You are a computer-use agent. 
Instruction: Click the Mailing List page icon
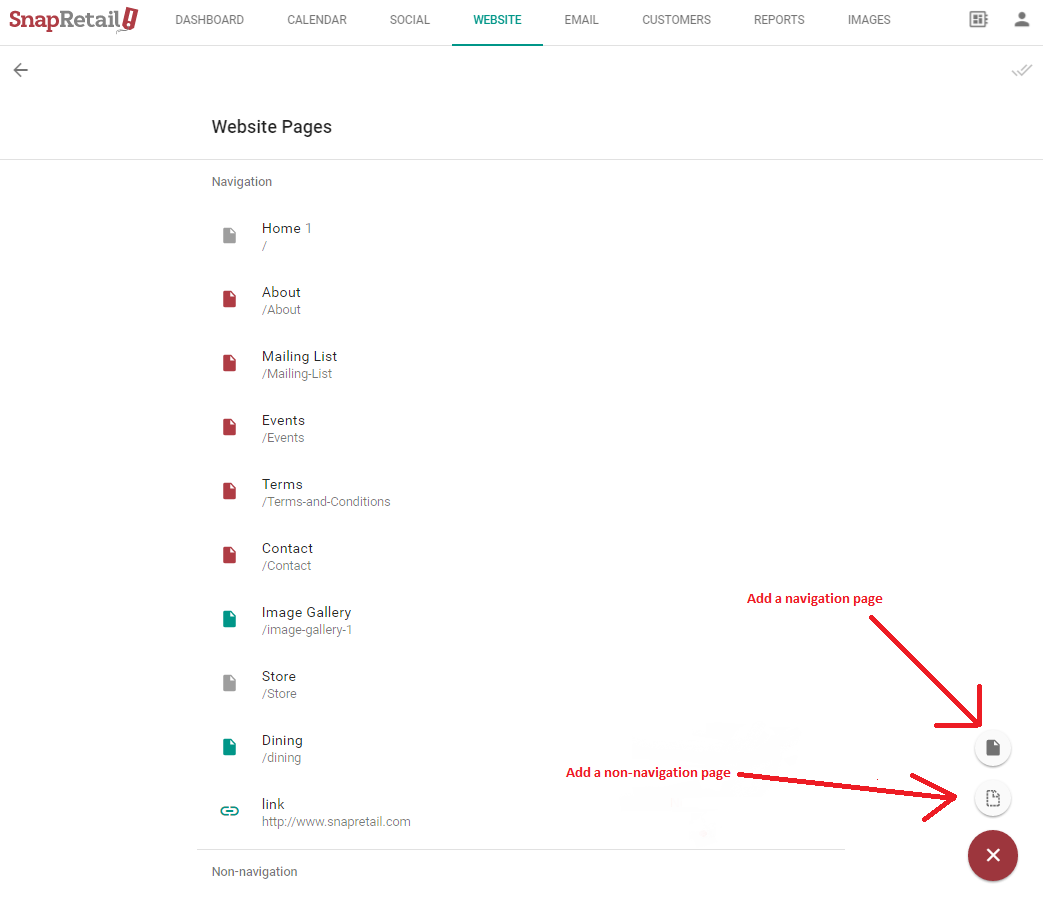(x=229, y=363)
